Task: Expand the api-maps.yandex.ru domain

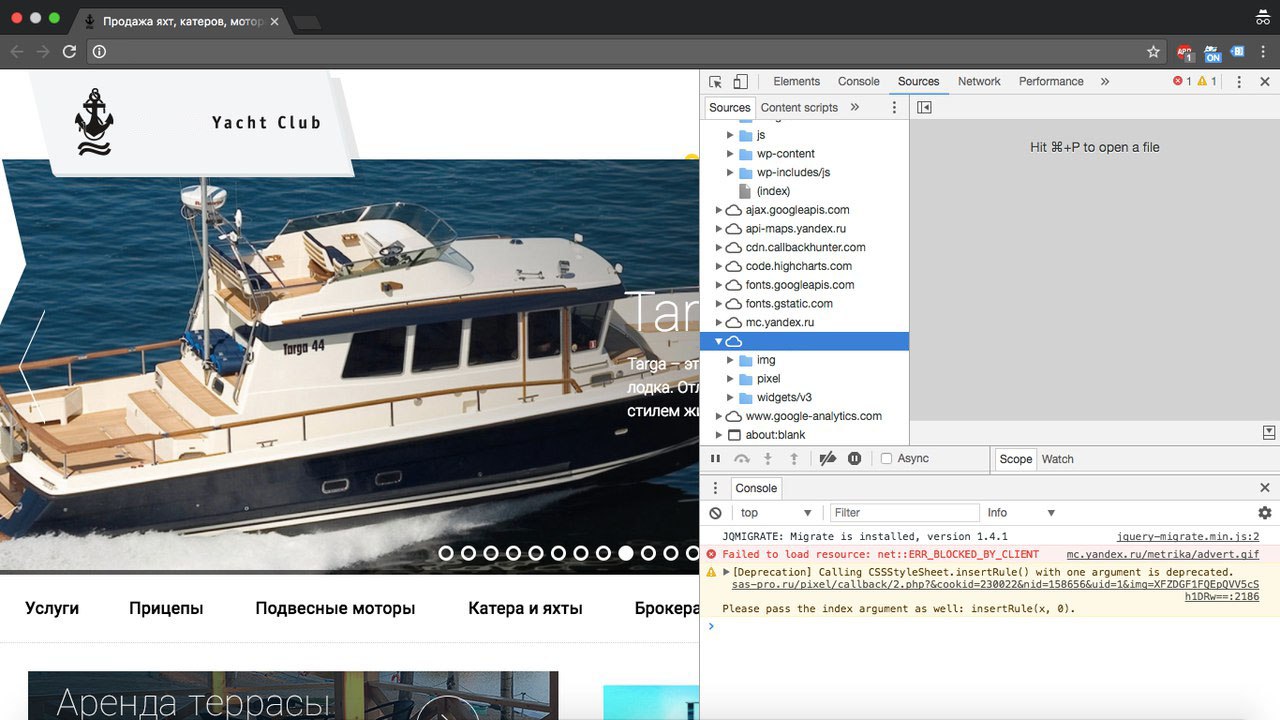Action: [718, 229]
